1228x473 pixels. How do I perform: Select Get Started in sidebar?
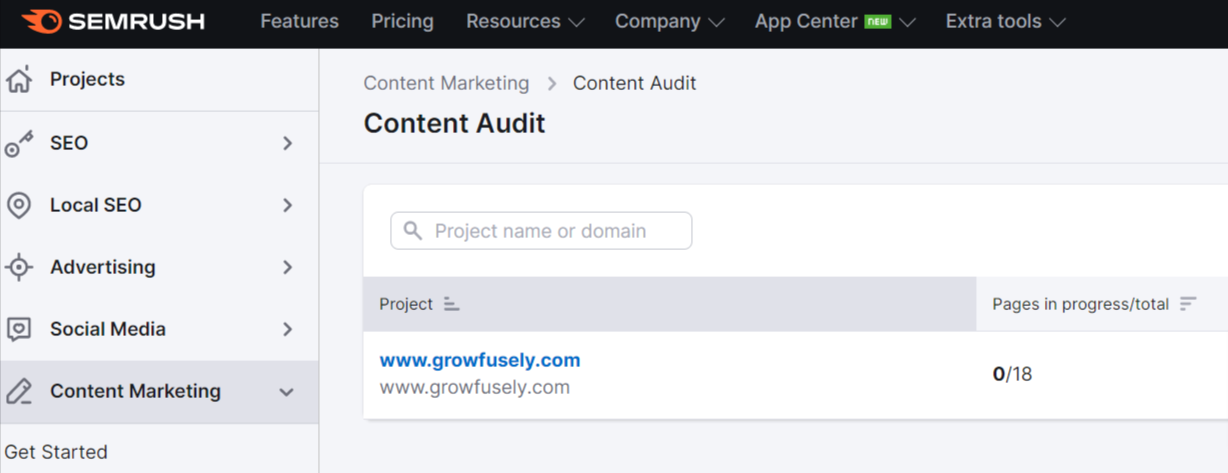pyautogui.click(x=56, y=452)
